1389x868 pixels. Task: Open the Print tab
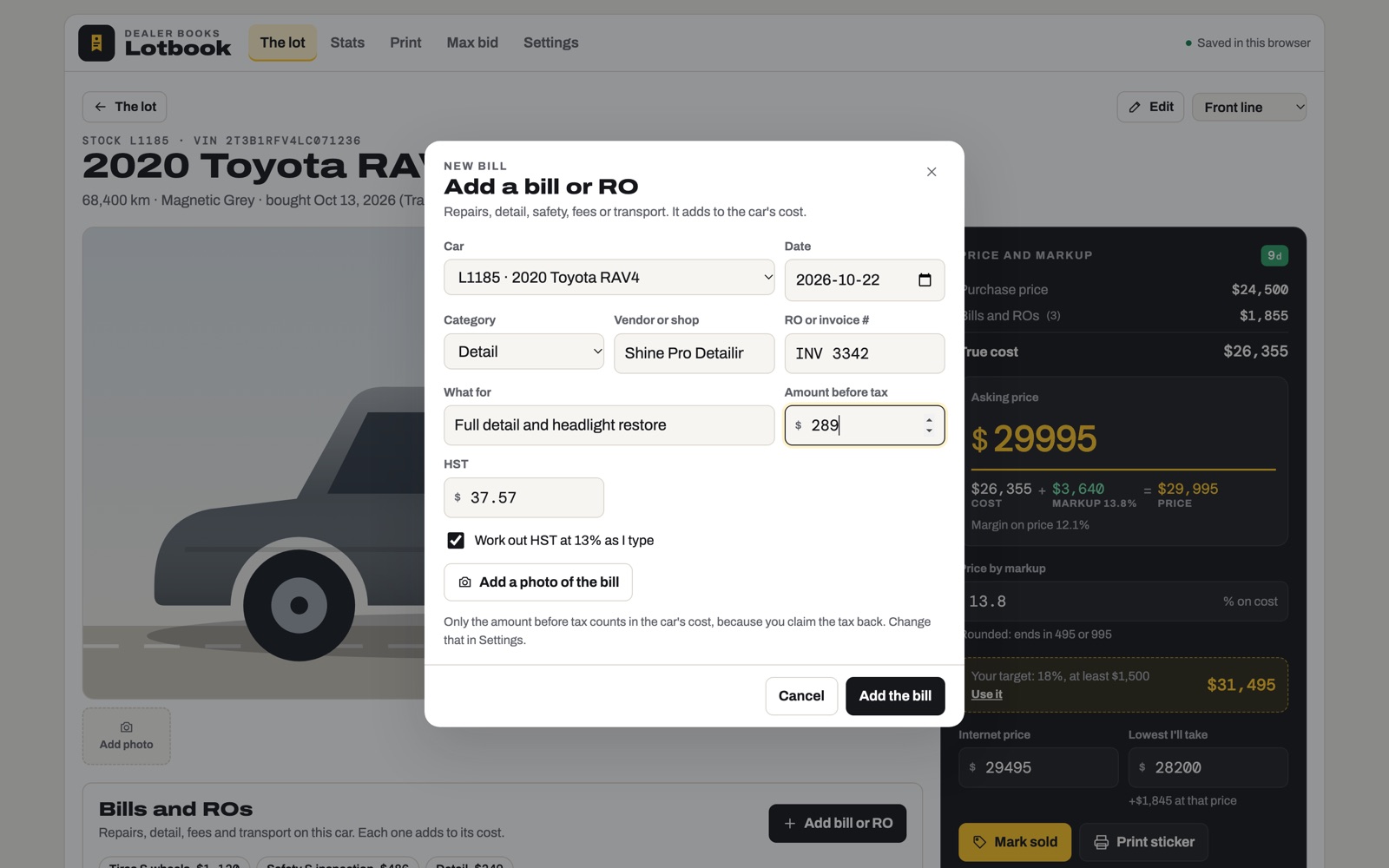405,43
